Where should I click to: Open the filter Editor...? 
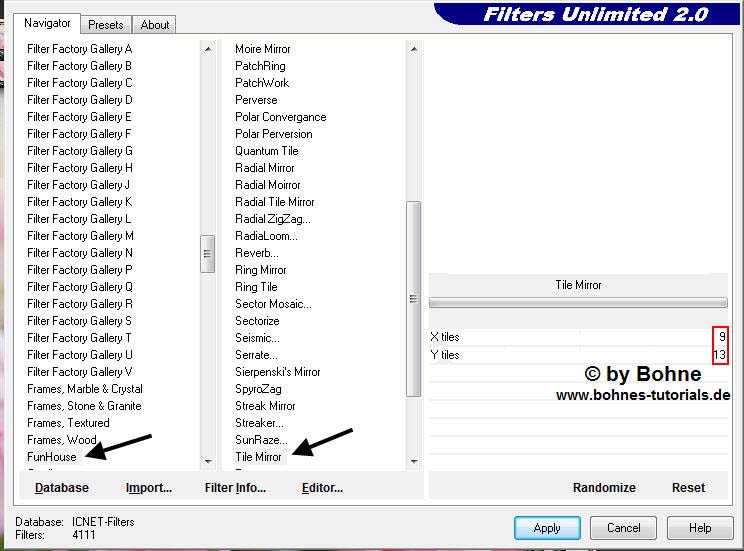click(322, 488)
